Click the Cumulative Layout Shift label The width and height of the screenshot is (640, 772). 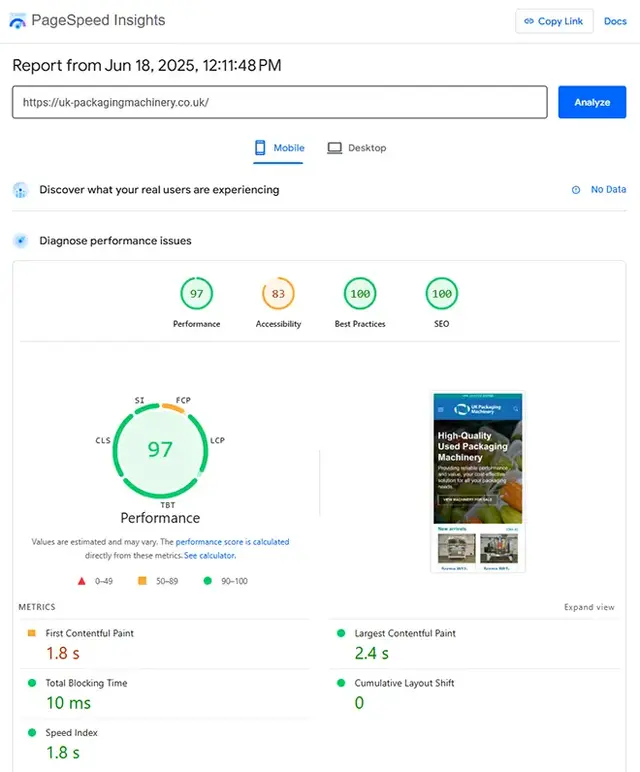[405, 683]
